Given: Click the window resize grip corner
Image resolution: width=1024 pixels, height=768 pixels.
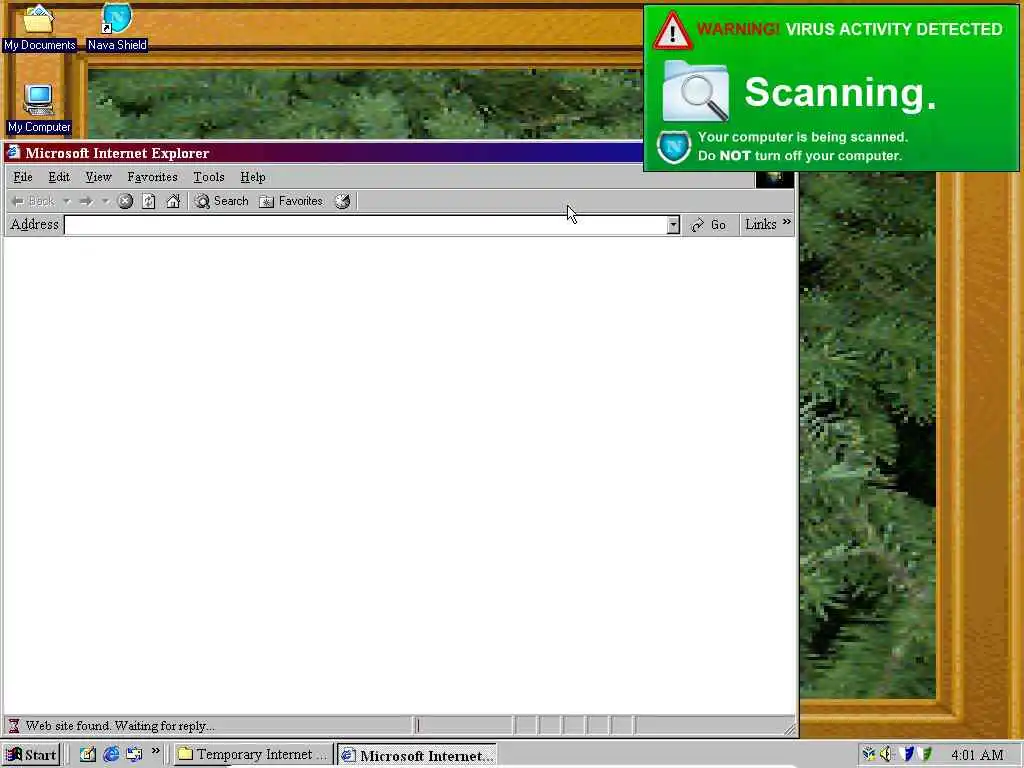Looking at the screenshot, I should pos(790,729).
